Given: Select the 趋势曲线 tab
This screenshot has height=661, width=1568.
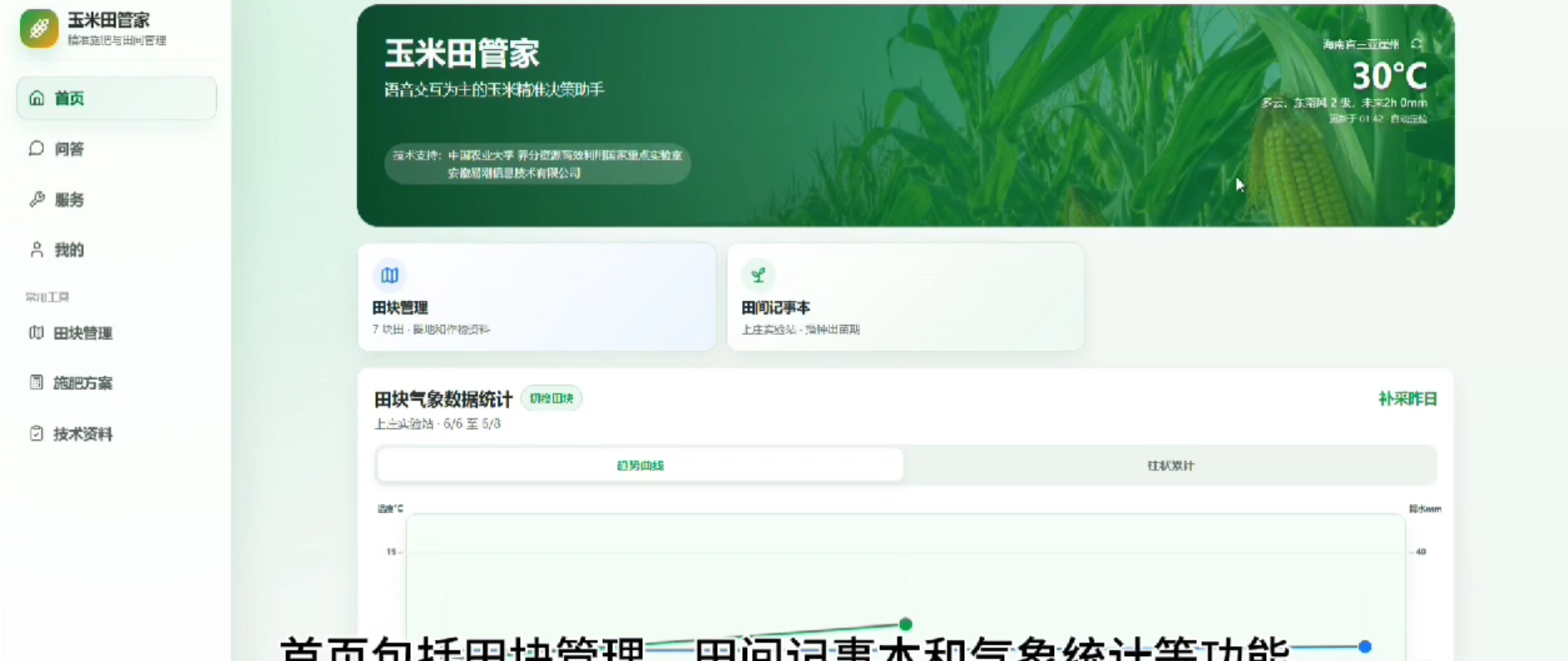Looking at the screenshot, I should (640, 465).
